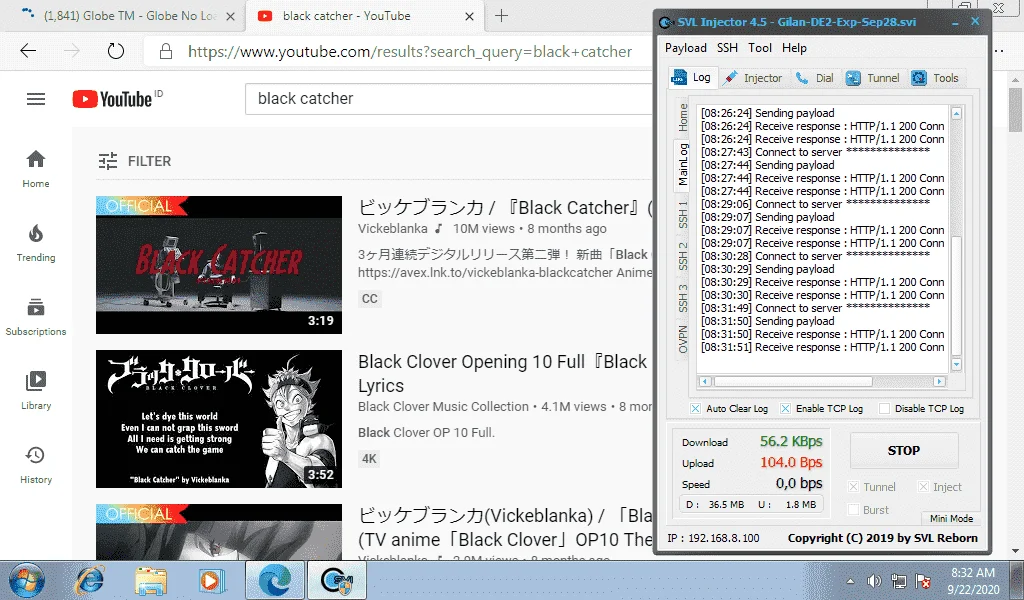Select the SSH 1 vertical tab
The width and height of the screenshot is (1024, 600).
pyautogui.click(x=683, y=215)
